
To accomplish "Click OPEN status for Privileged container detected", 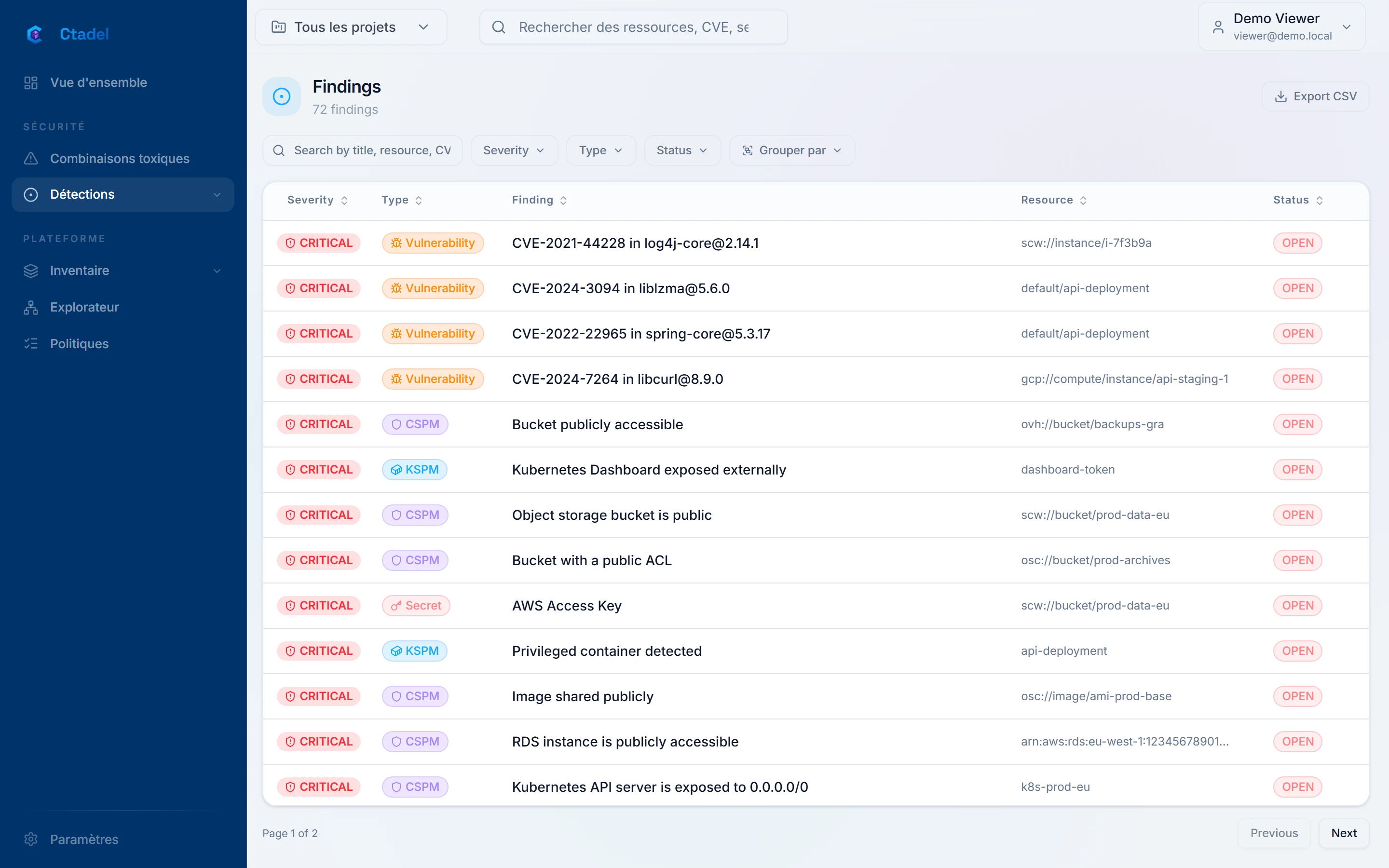I will coord(1297,651).
